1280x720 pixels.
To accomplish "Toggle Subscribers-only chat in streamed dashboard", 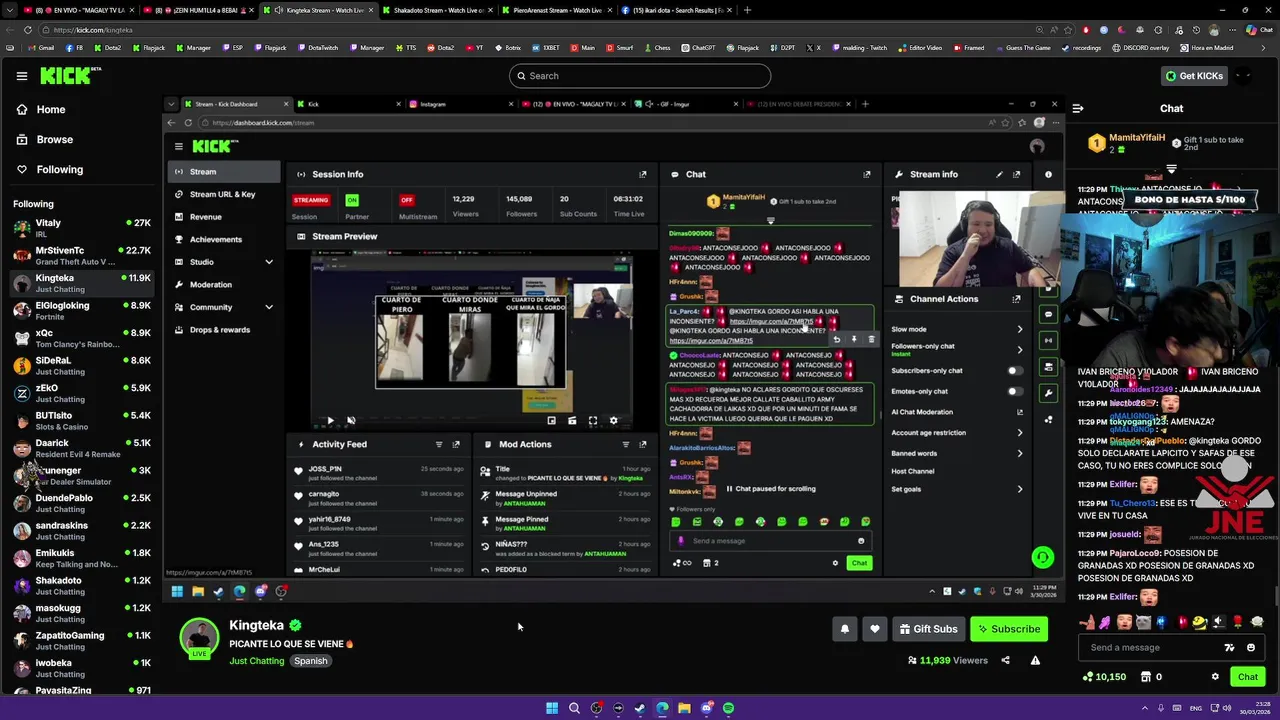I will click(1015, 371).
